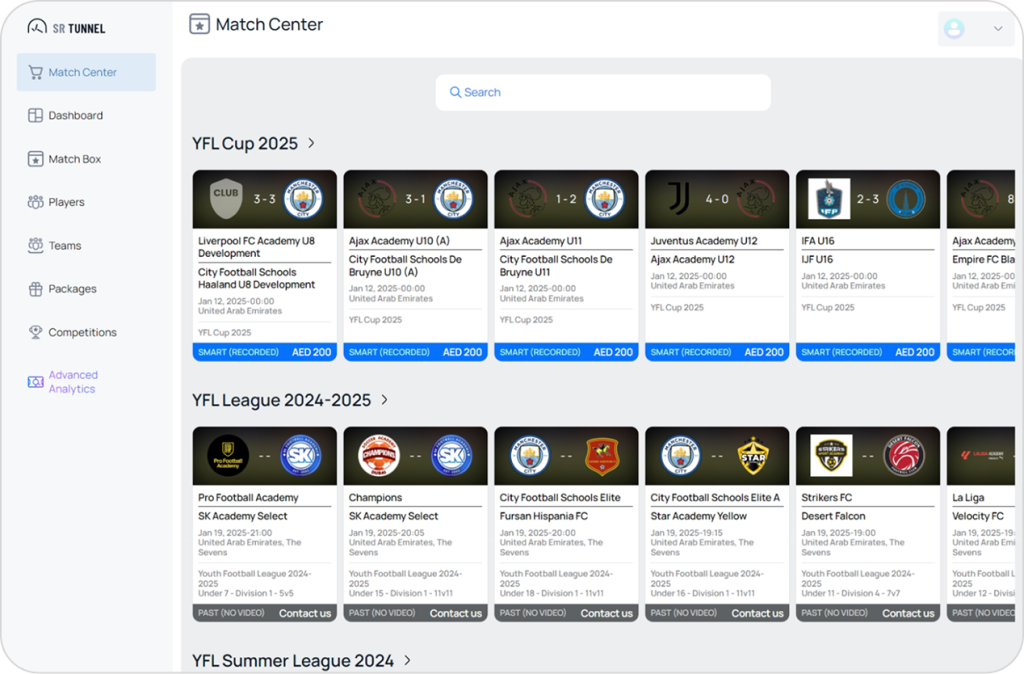Click AED 200 on Juventus Academy U12 card
Screen dimensions: 1024x674
[x=764, y=352]
